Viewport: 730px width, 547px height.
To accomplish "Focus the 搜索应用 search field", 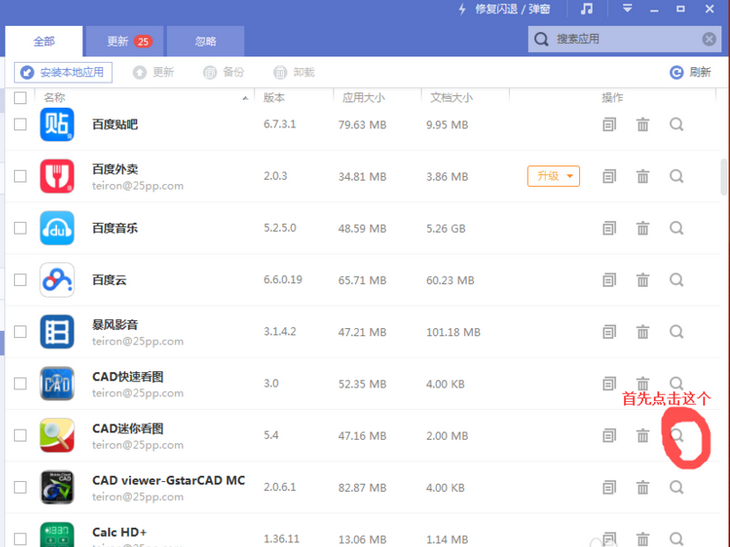I will tap(624, 39).
